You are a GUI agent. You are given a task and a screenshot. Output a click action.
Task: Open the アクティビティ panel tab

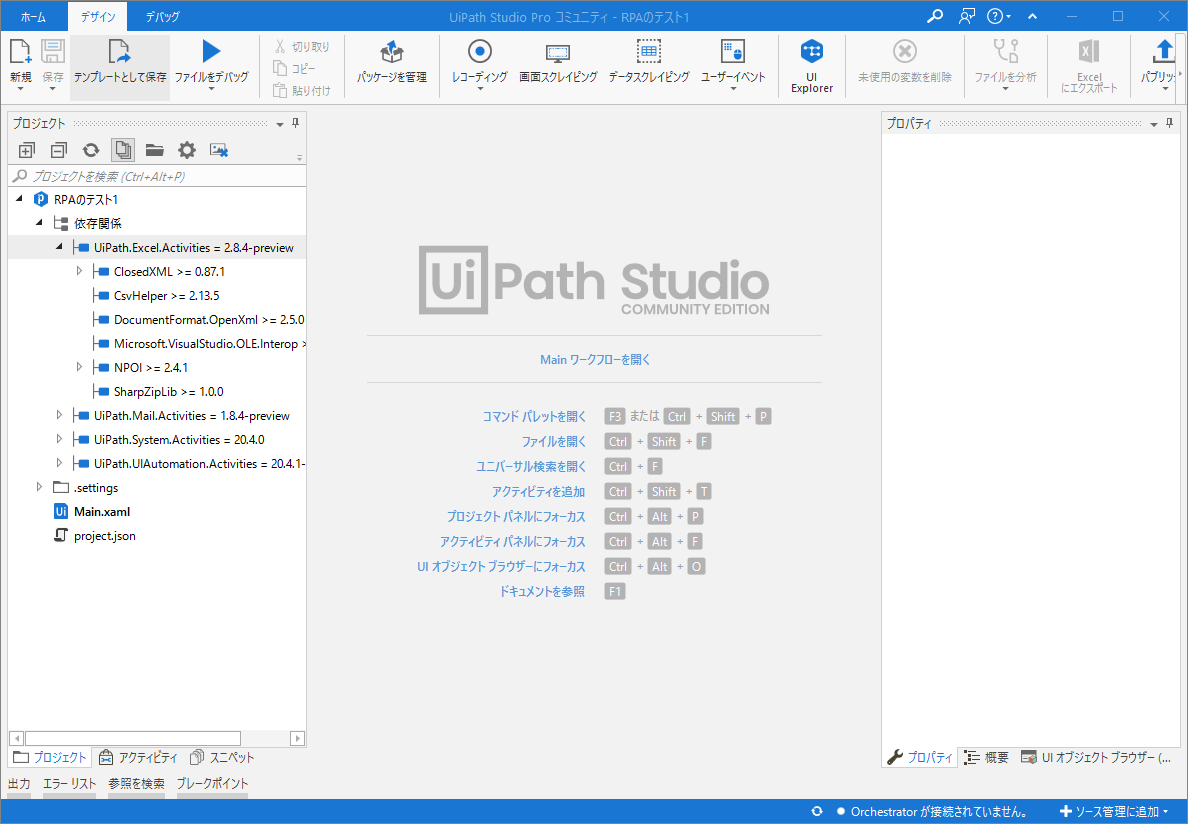pyautogui.click(x=139, y=757)
